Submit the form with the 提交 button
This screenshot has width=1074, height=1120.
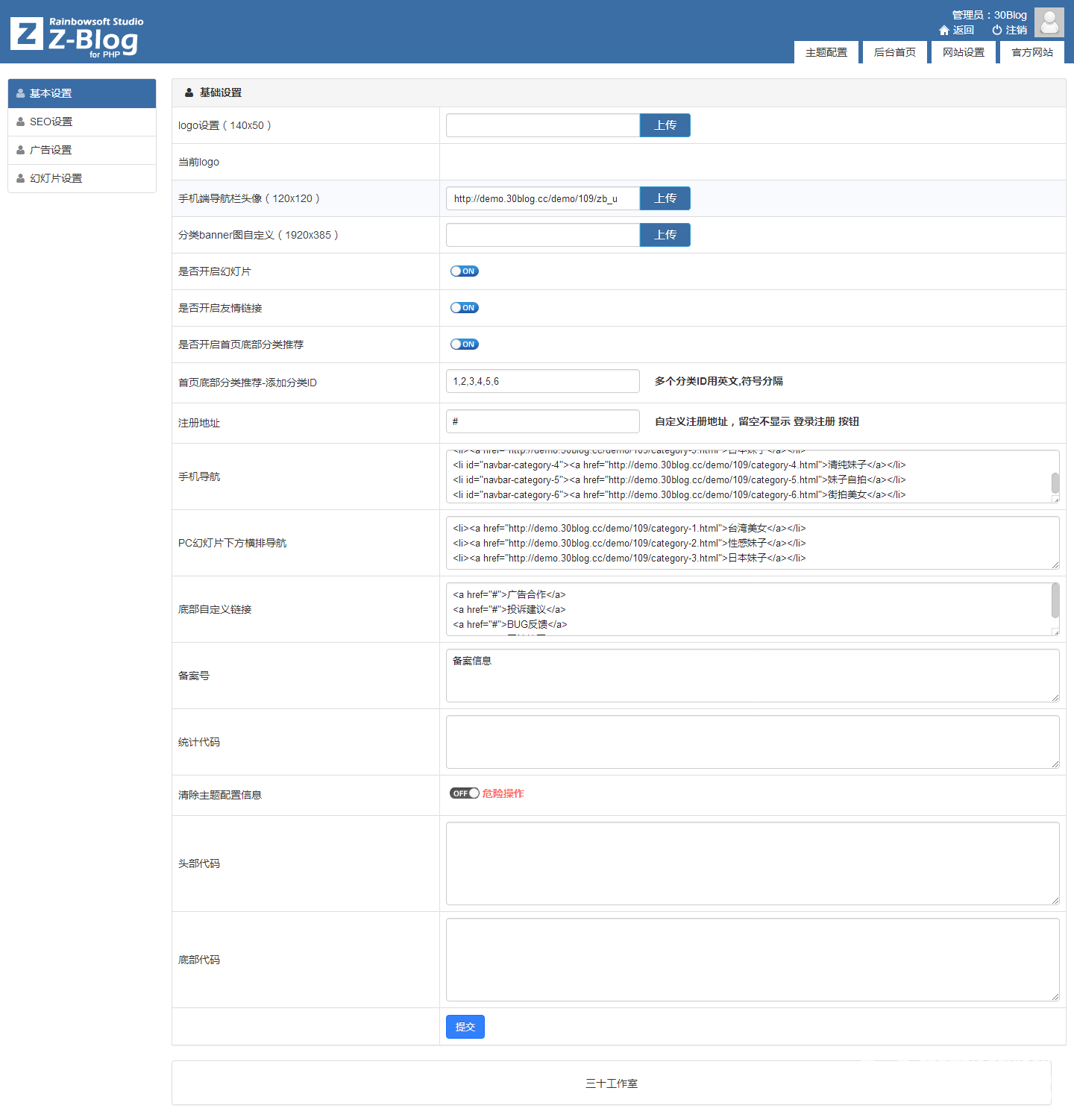click(465, 1027)
